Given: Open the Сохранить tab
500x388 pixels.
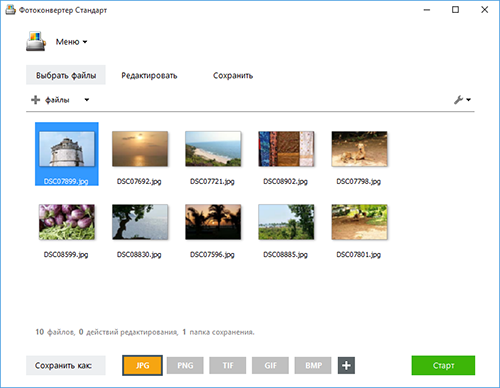Looking at the screenshot, I should coord(233,75).
